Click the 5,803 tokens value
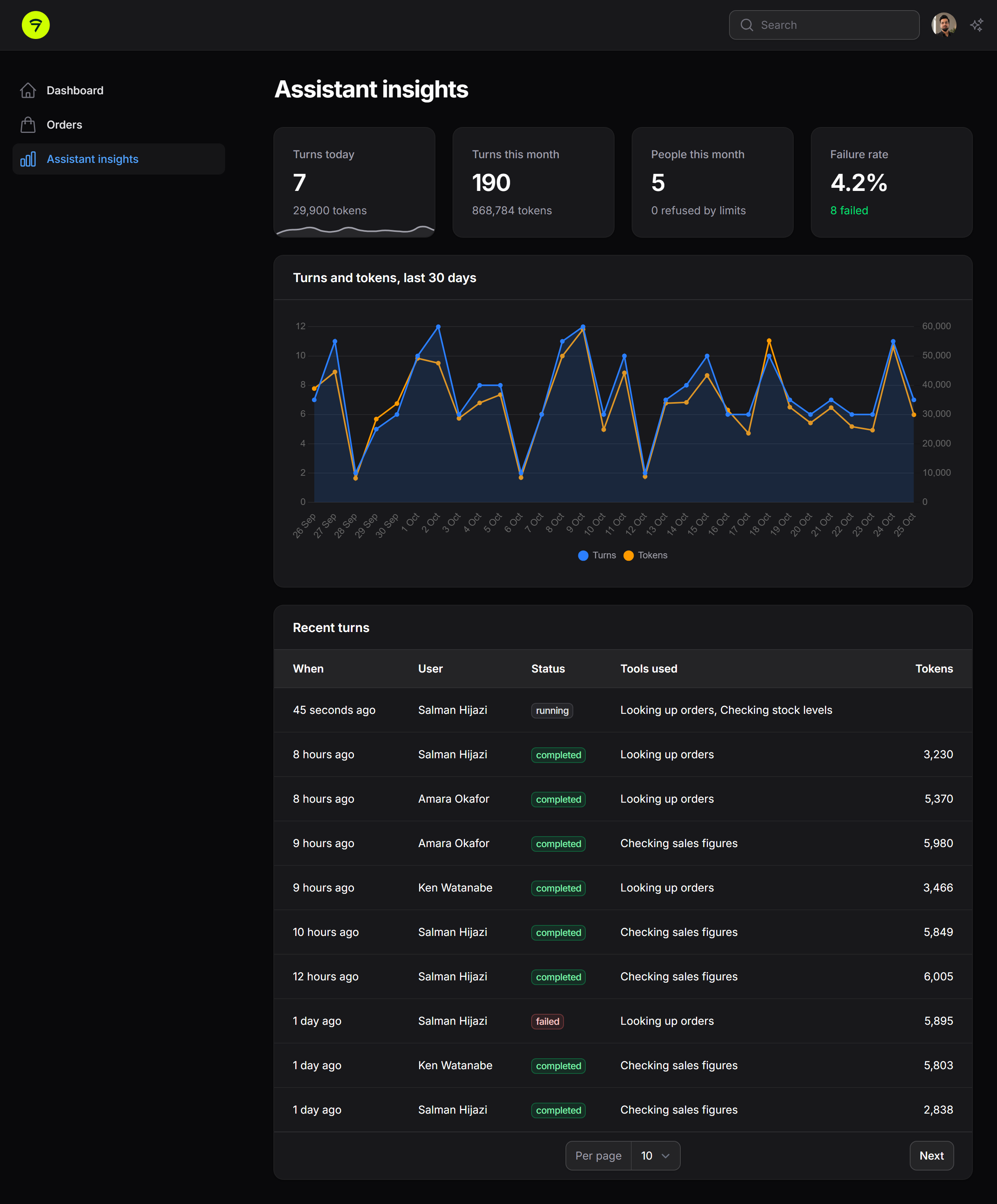This screenshot has height=1204, width=997. click(938, 1066)
